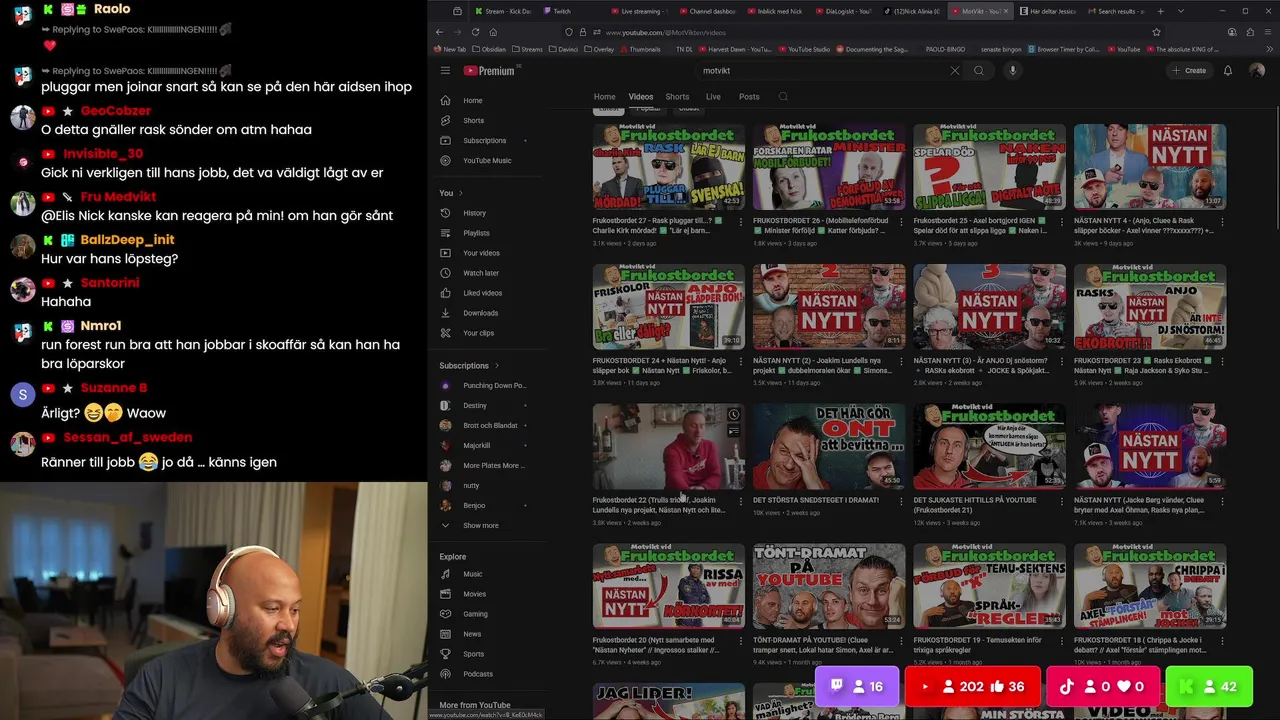Open options menu for Frukostbordet 20 video
Image resolution: width=1280 pixels, height=720 pixels.
tap(741, 641)
